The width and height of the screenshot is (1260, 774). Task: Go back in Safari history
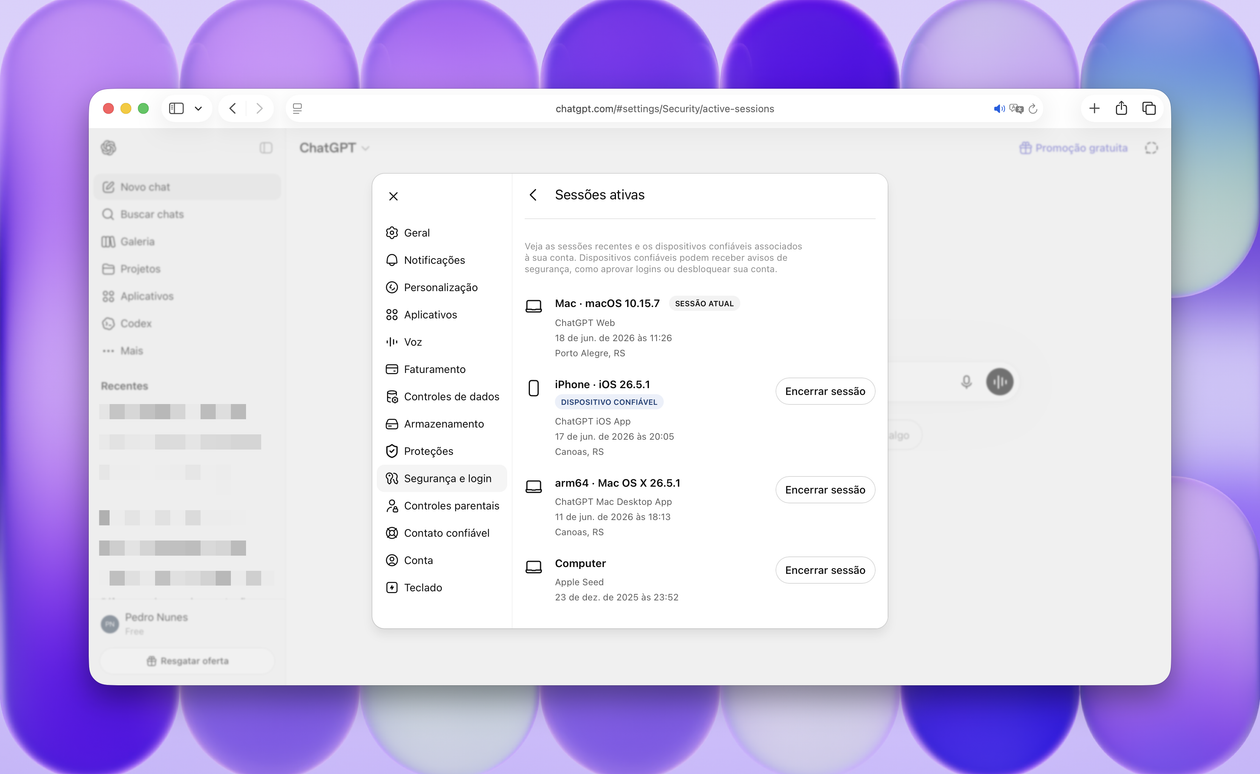[232, 108]
